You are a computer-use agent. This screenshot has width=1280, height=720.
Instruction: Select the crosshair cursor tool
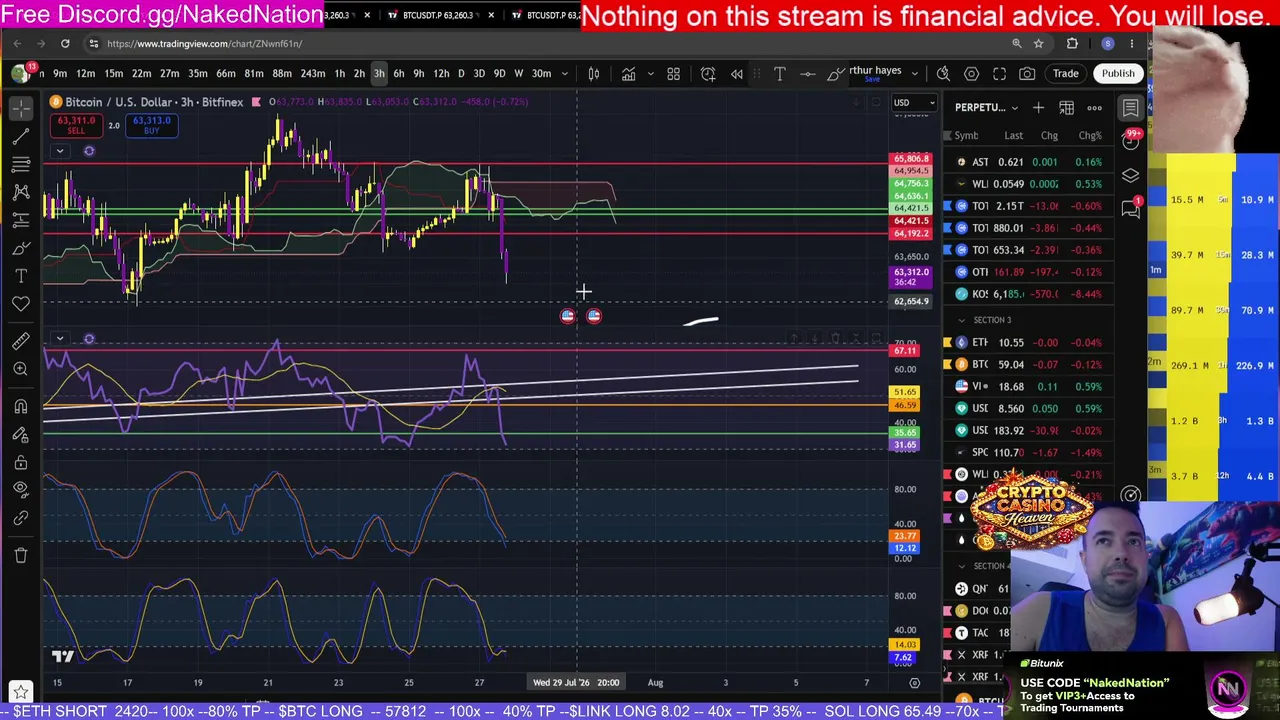(x=21, y=109)
